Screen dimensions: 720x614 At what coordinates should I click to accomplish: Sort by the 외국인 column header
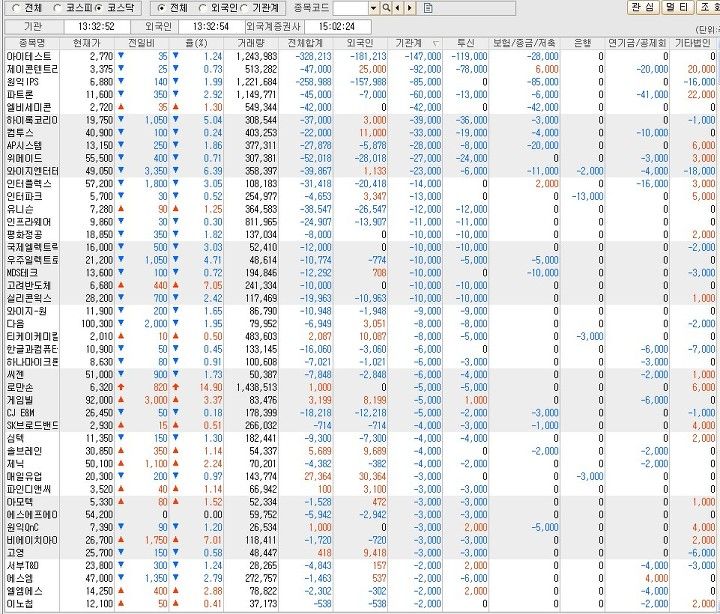point(360,43)
